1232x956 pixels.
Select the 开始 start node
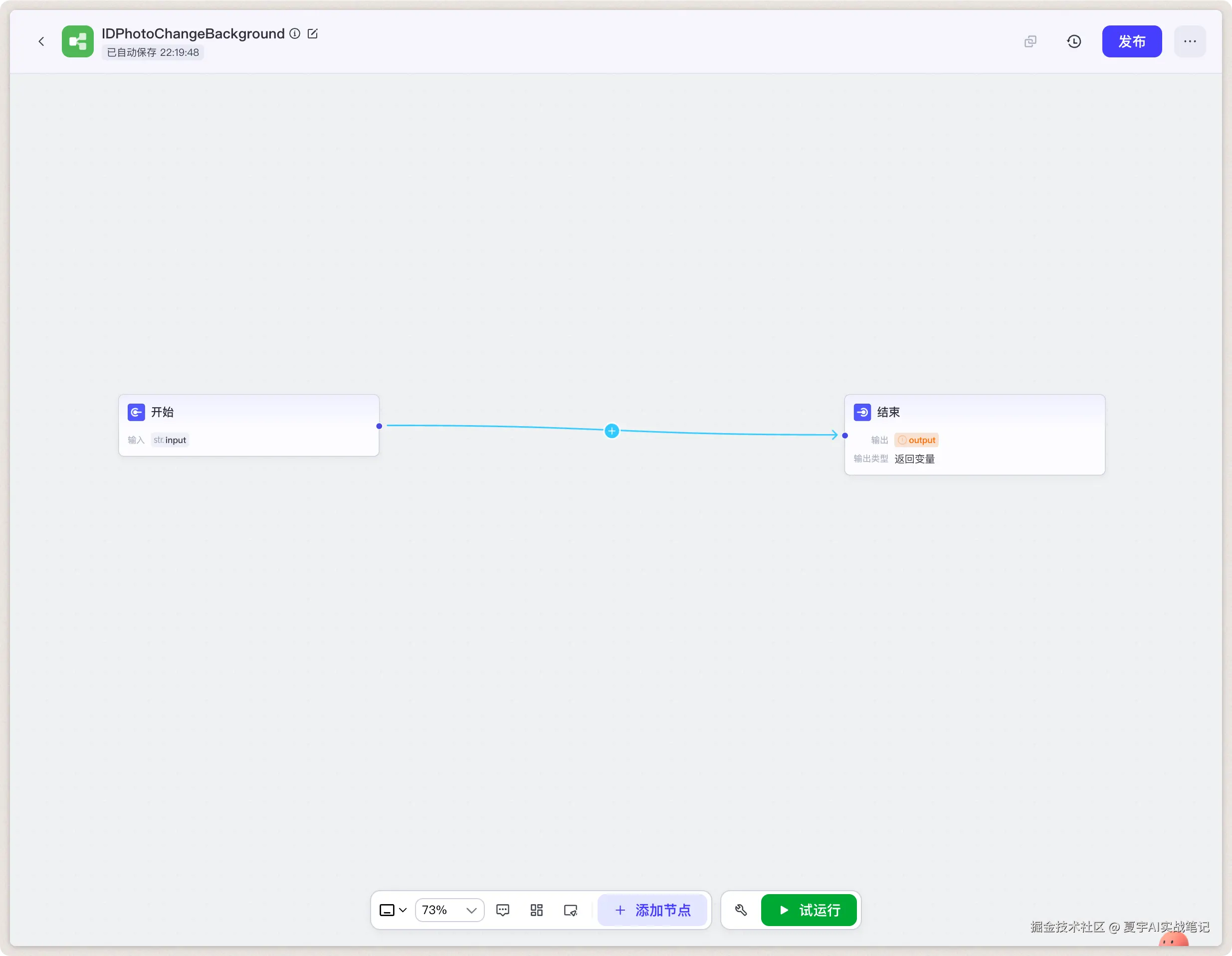coord(248,413)
